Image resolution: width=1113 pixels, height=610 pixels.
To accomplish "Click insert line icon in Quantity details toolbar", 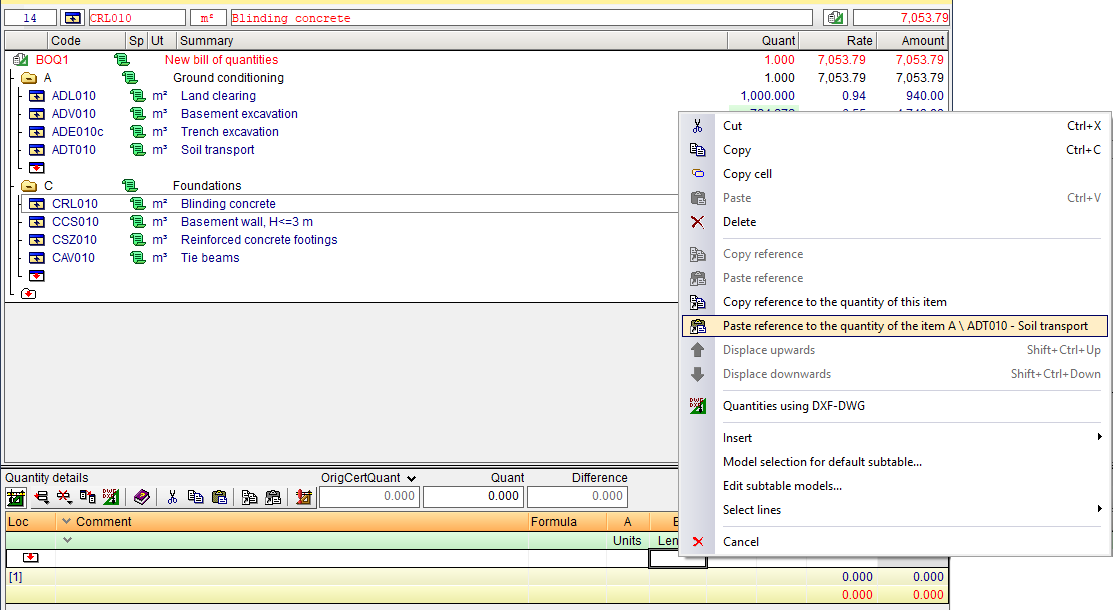I will pyautogui.click(x=41, y=497).
